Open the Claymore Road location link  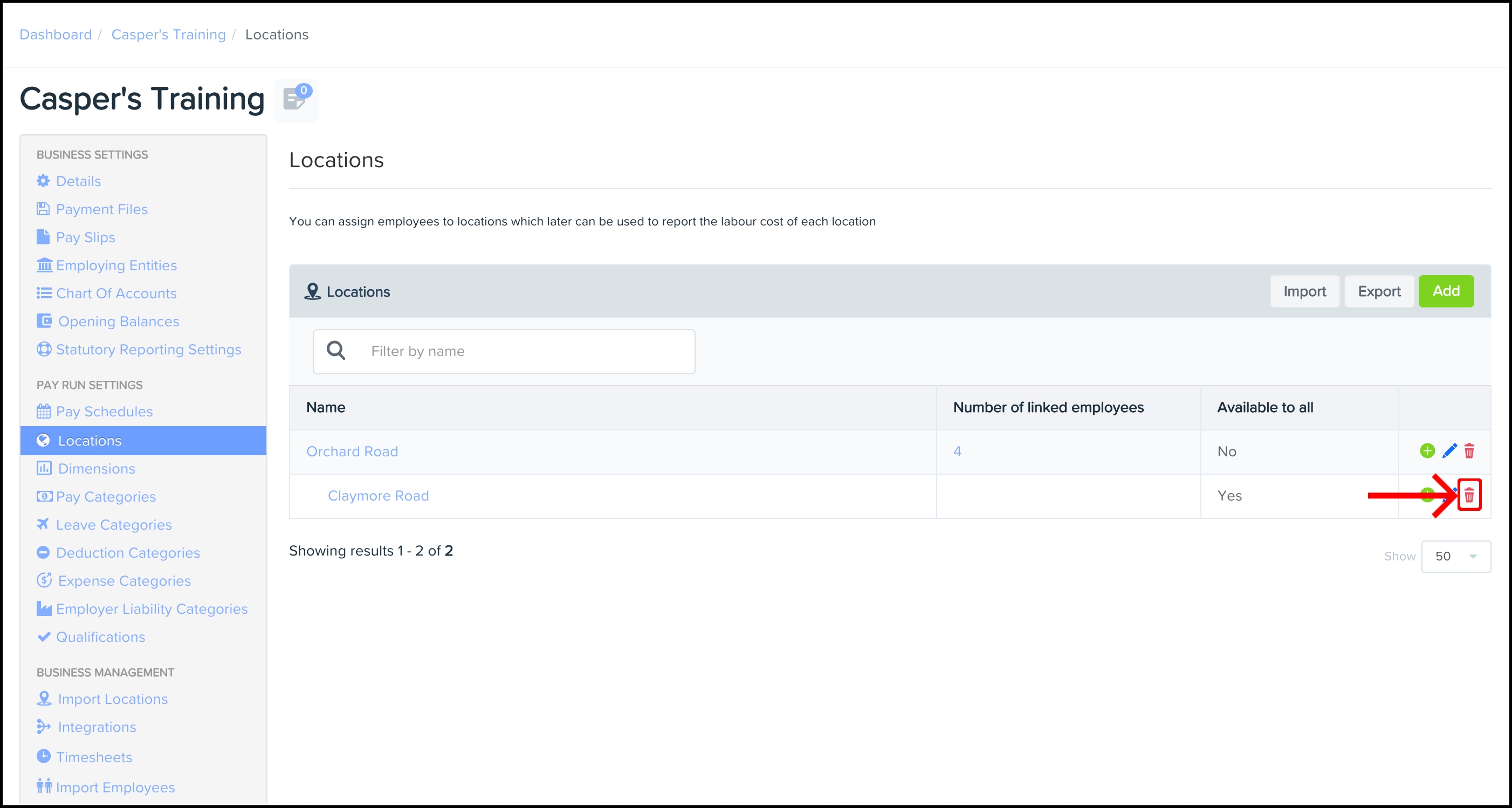point(378,496)
